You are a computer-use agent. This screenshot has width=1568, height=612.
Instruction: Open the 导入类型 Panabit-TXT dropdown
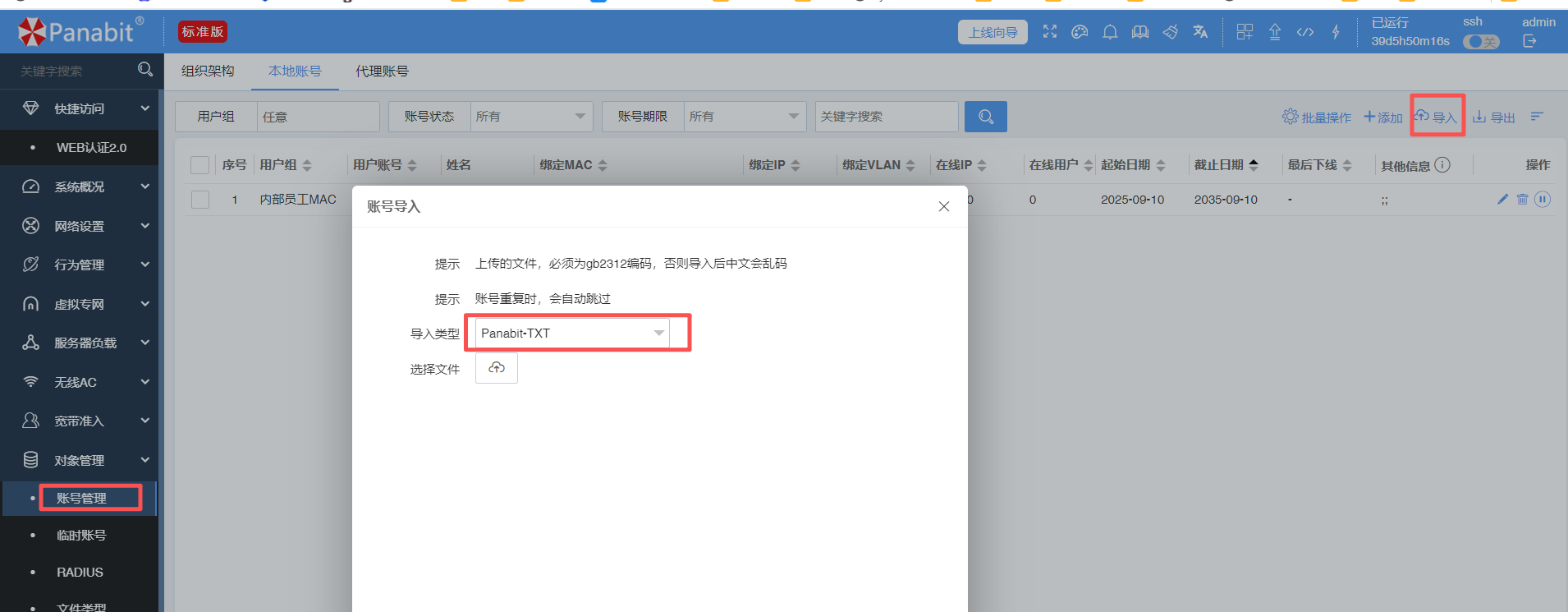[x=572, y=333]
